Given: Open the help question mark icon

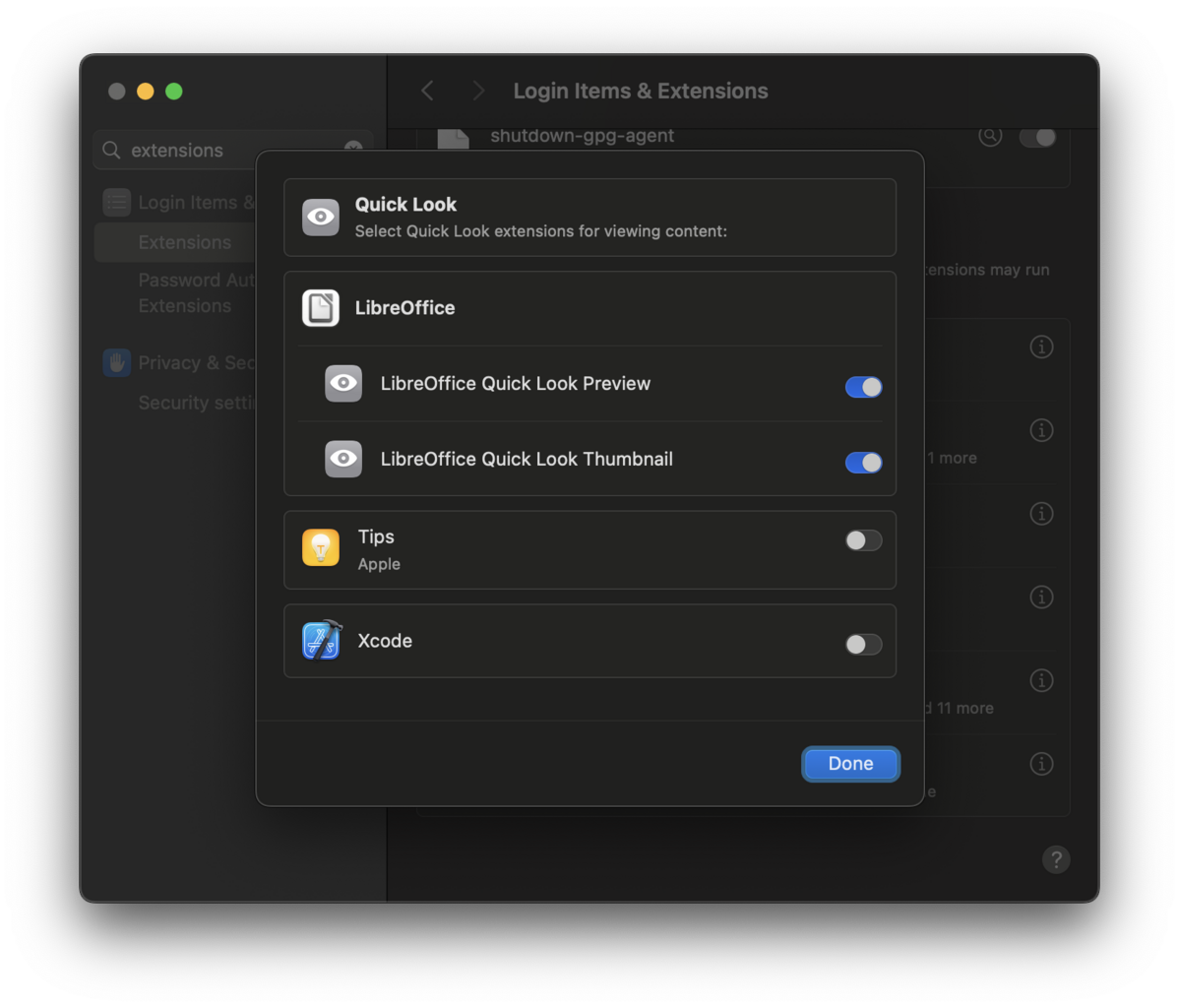Looking at the screenshot, I should click(1057, 859).
